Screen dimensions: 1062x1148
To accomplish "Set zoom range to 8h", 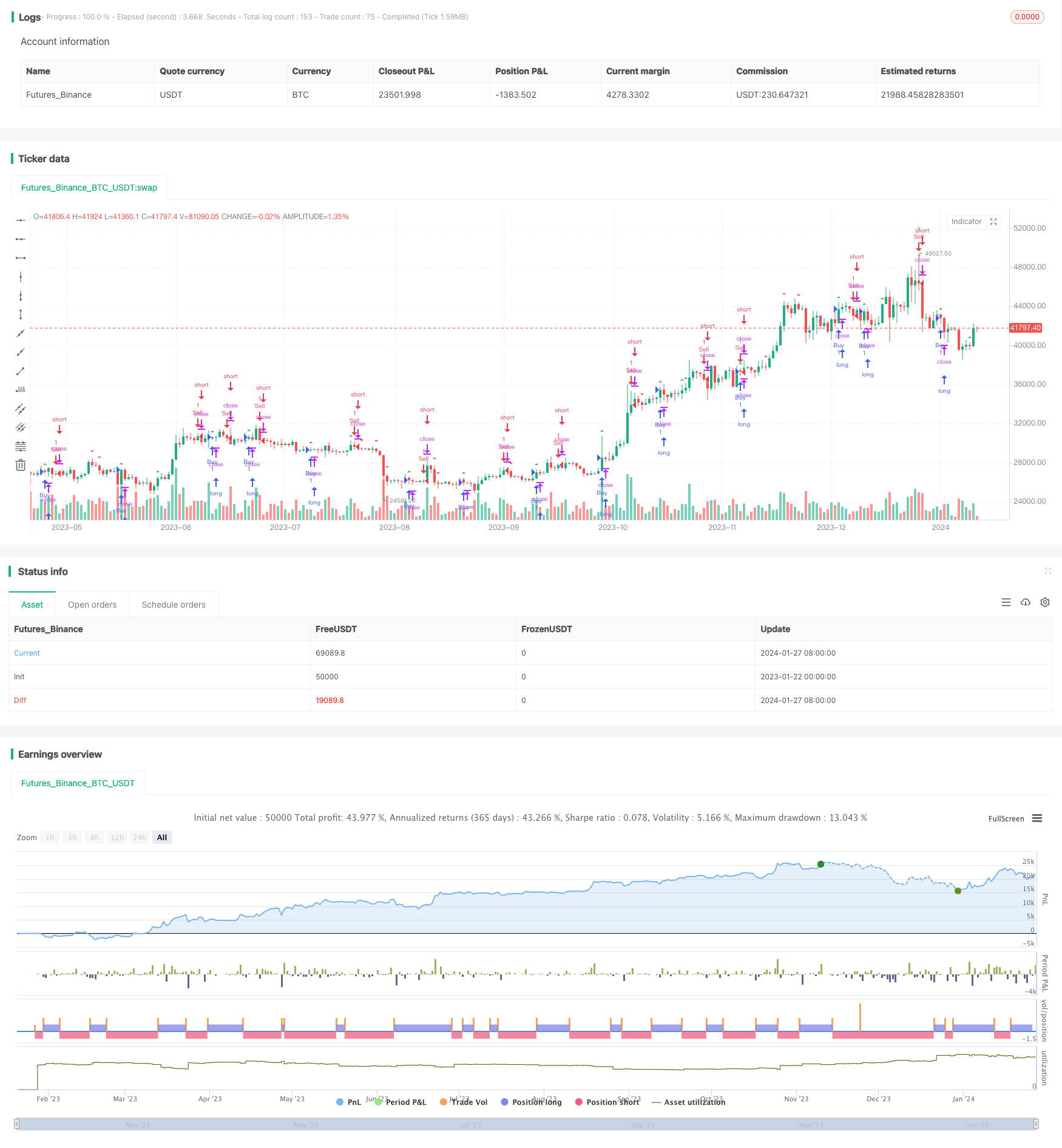I will (x=95, y=837).
